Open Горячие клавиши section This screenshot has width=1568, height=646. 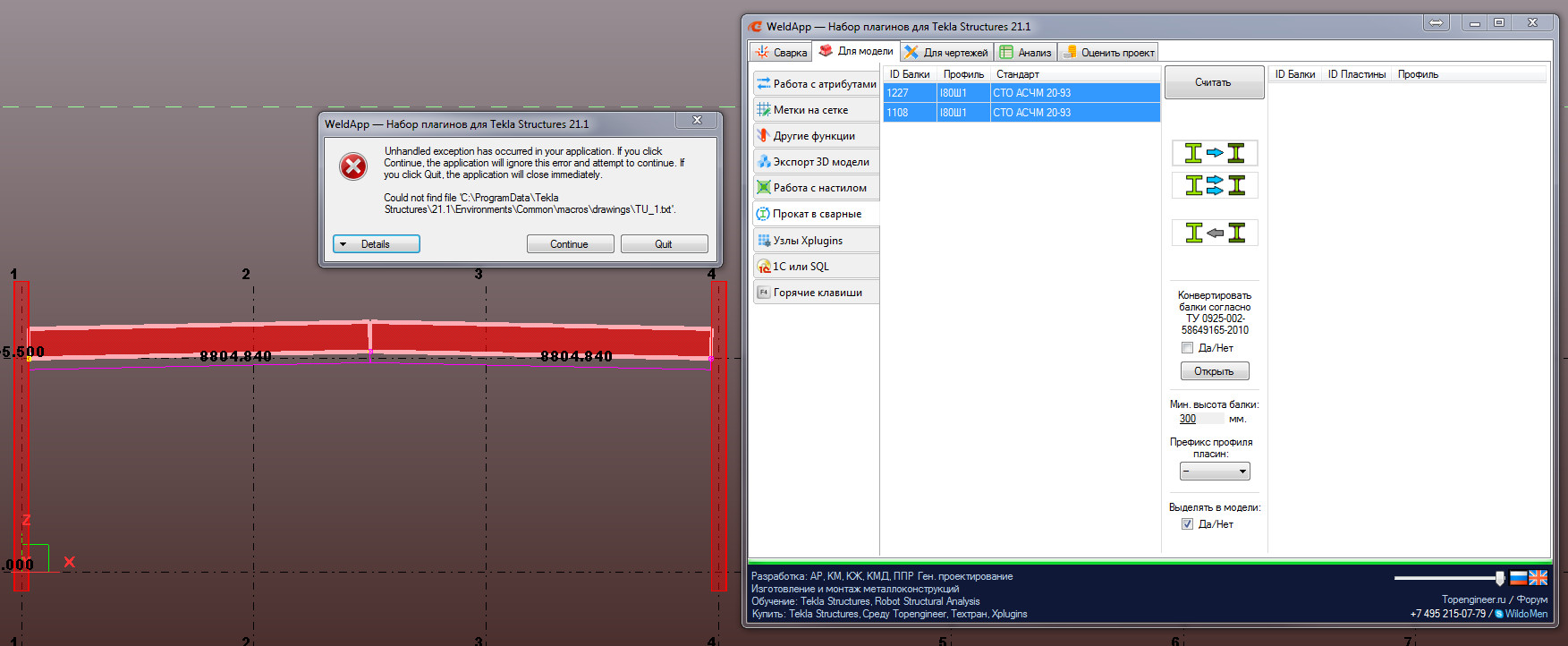[816, 293]
